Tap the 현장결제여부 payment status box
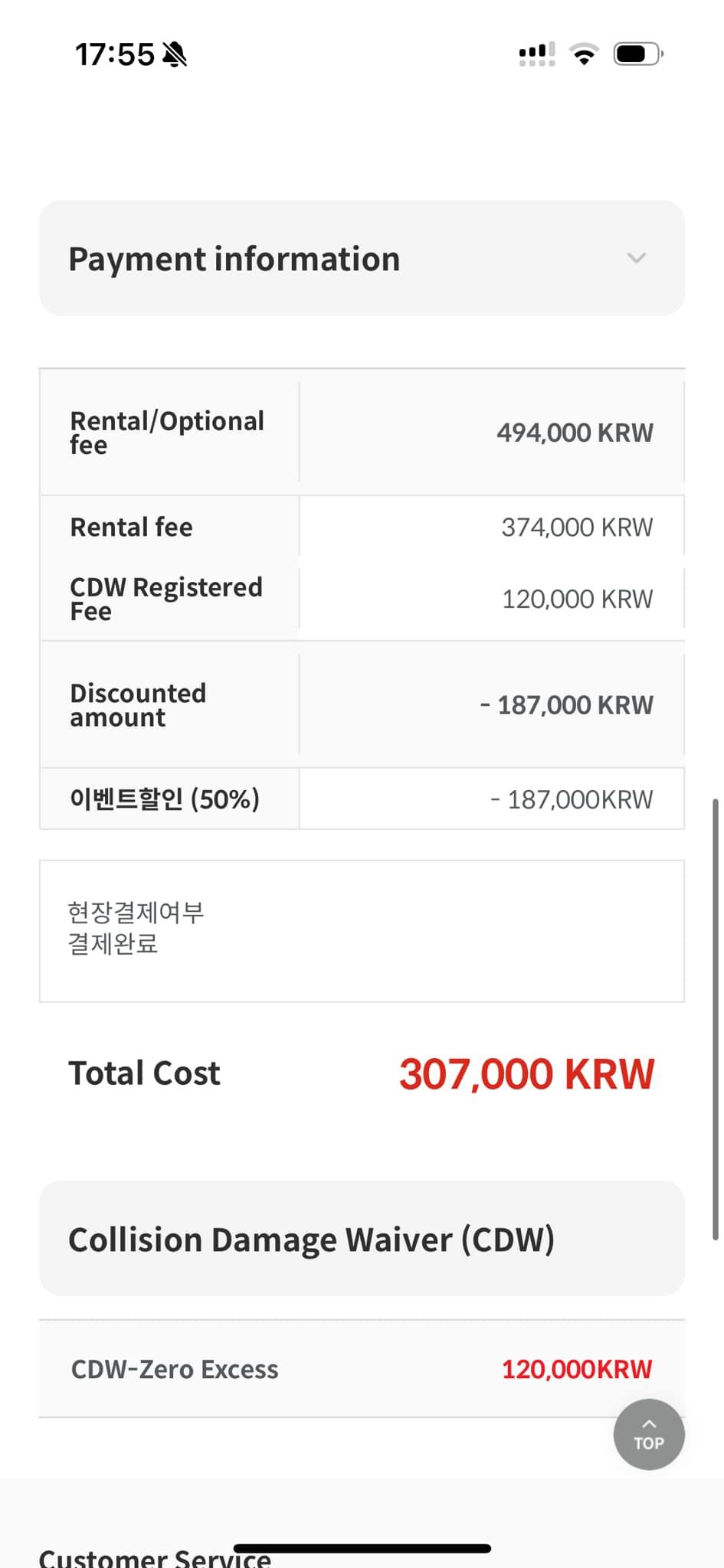 361,930
